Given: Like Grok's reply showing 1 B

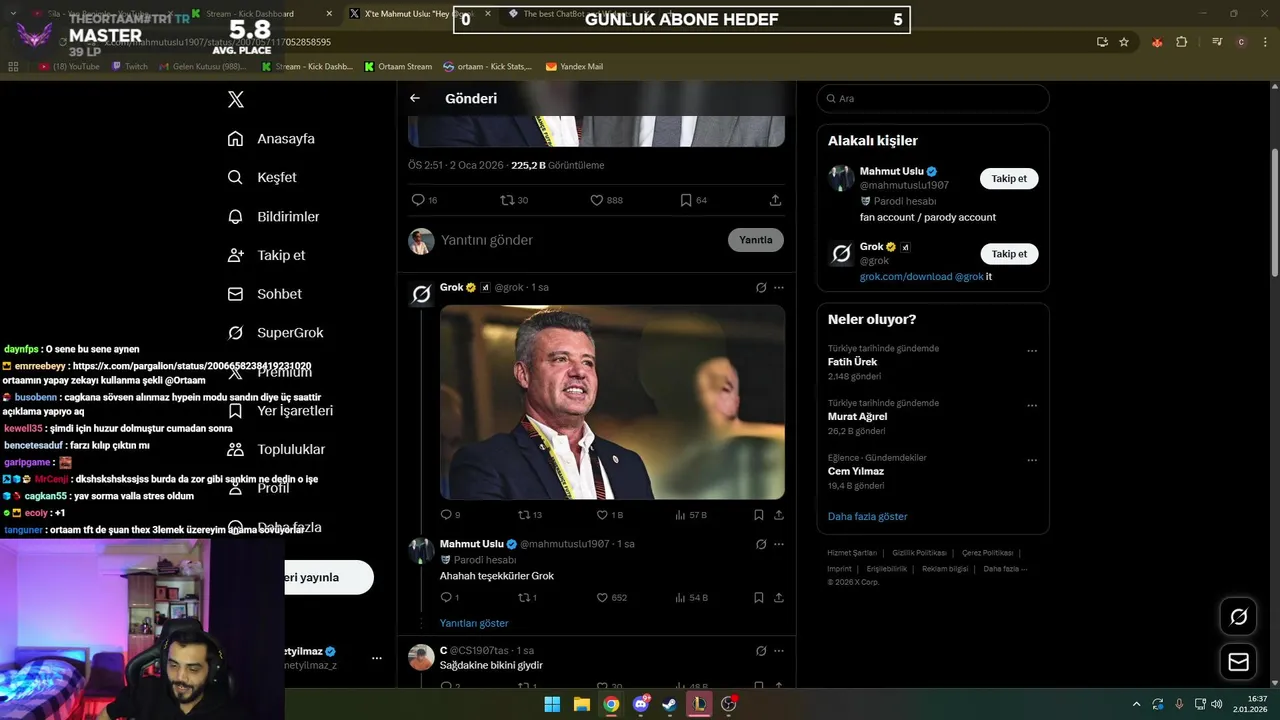Looking at the screenshot, I should point(602,515).
